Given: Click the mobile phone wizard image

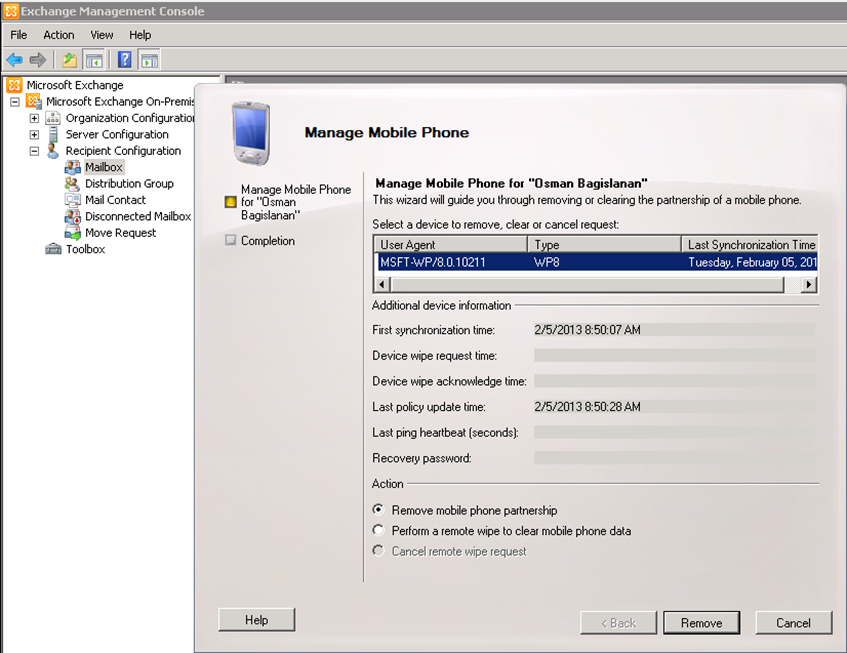Looking at the screenshot, I should pyautogui.click(x=251, y=133).
